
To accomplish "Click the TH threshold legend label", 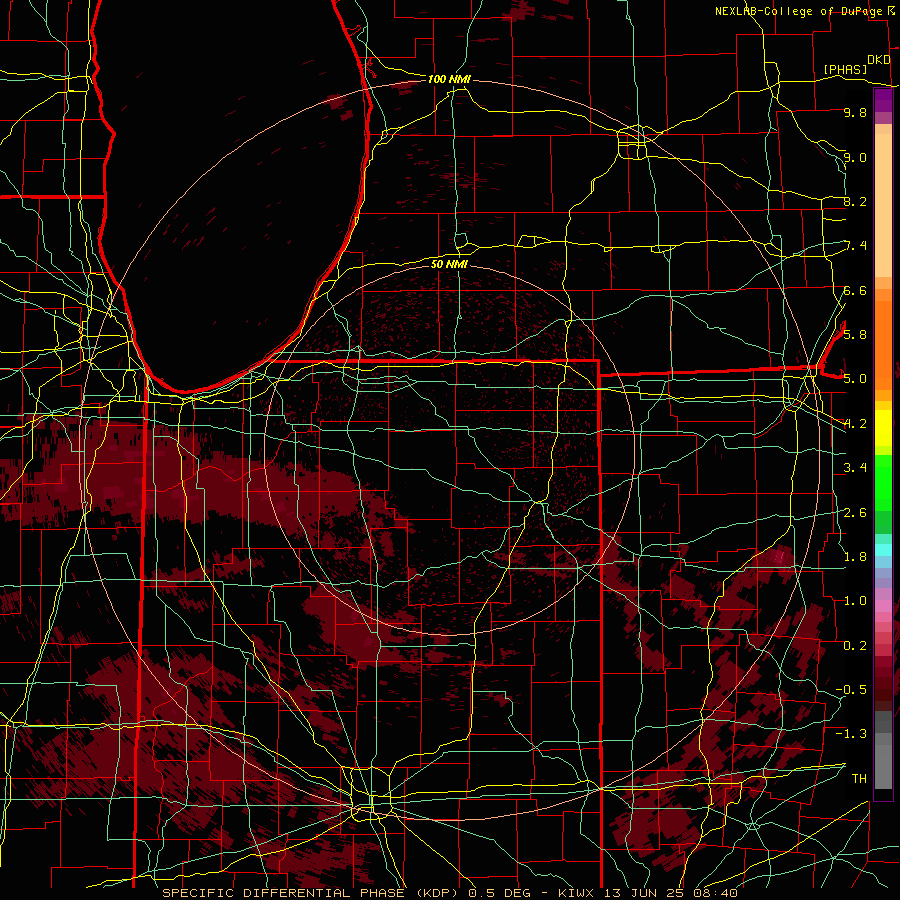I will 859,778.
